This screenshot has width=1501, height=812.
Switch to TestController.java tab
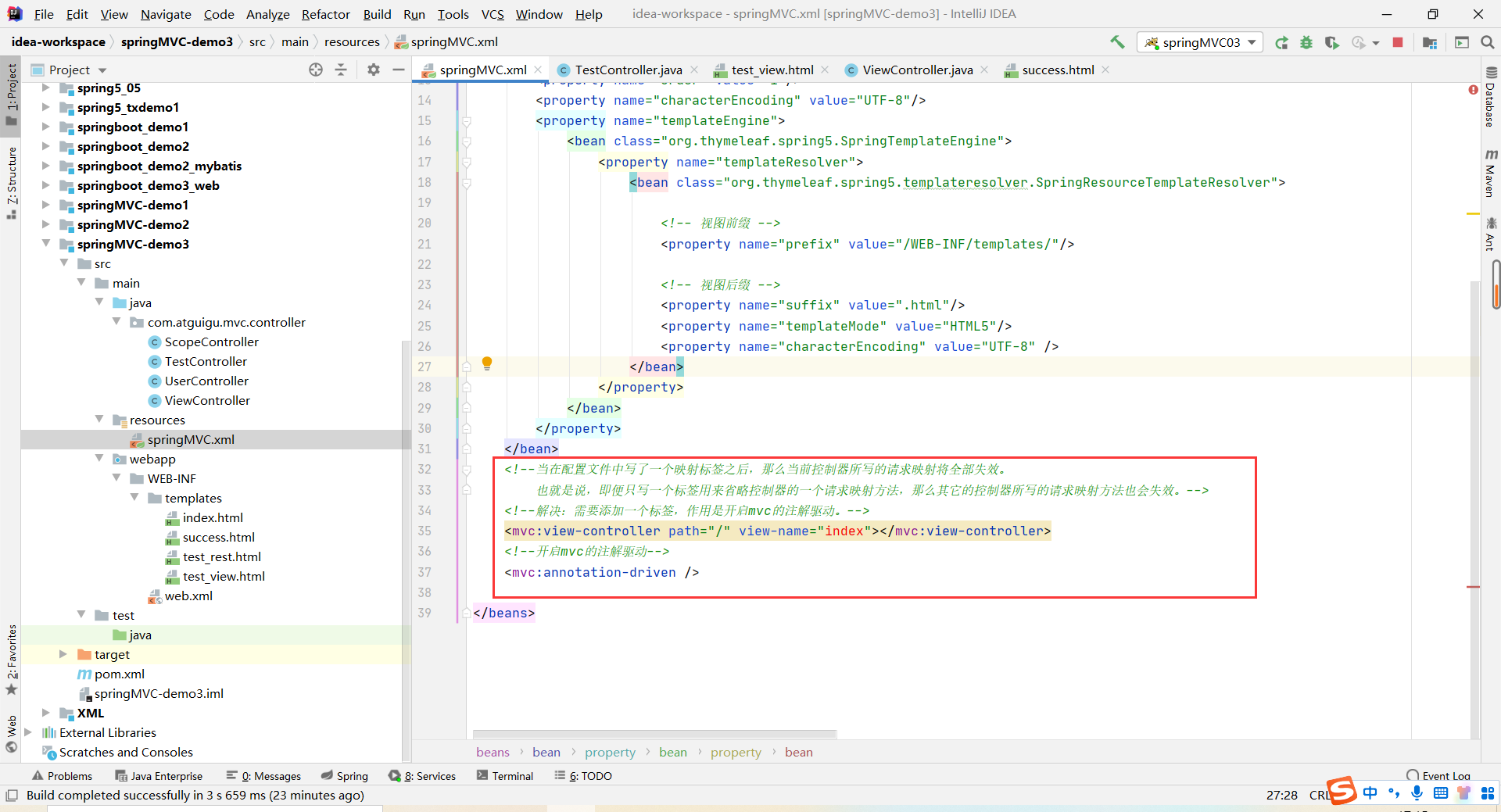[629, 70]
